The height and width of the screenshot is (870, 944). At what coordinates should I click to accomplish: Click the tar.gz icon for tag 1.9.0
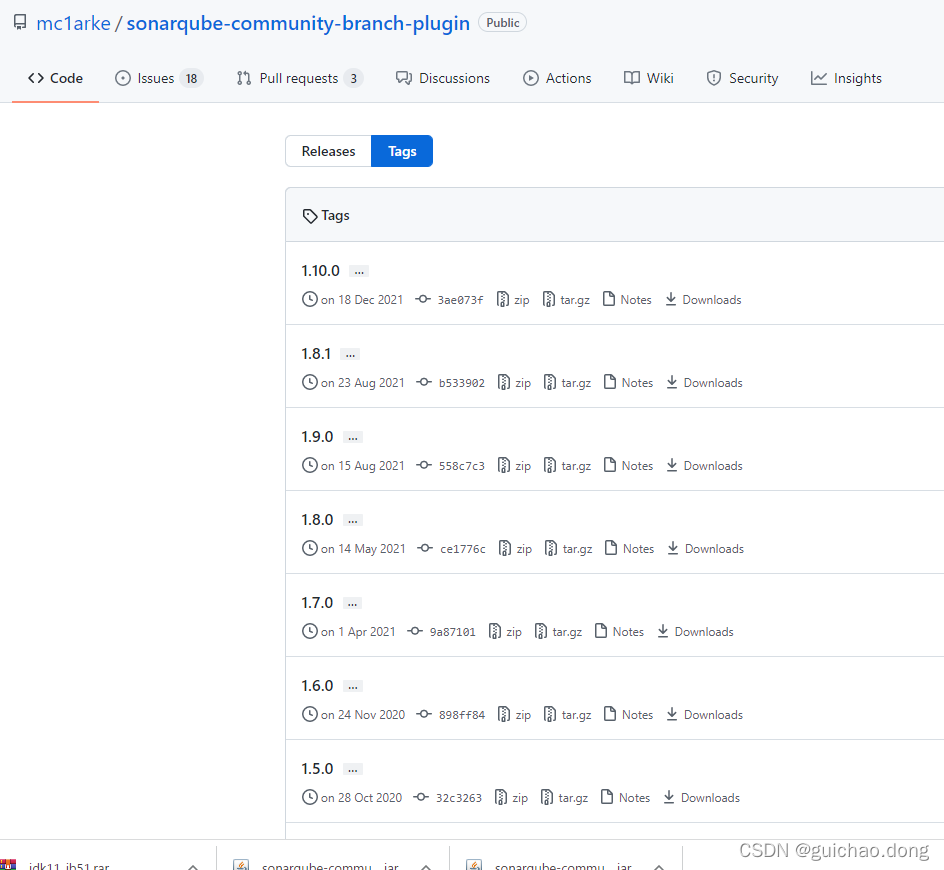(x=550, y=465)
